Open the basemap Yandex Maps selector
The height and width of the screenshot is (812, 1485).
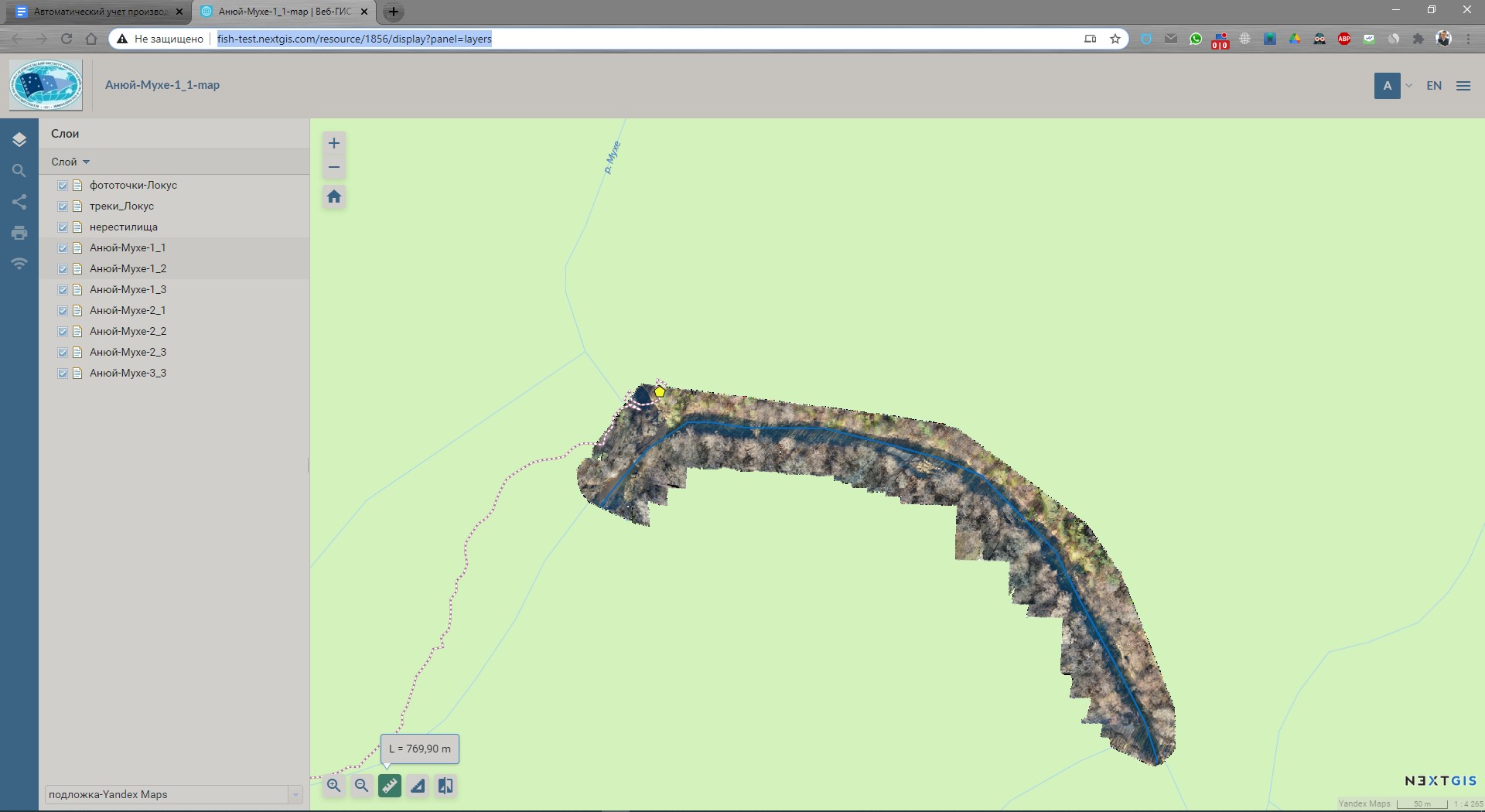[173, 794]
